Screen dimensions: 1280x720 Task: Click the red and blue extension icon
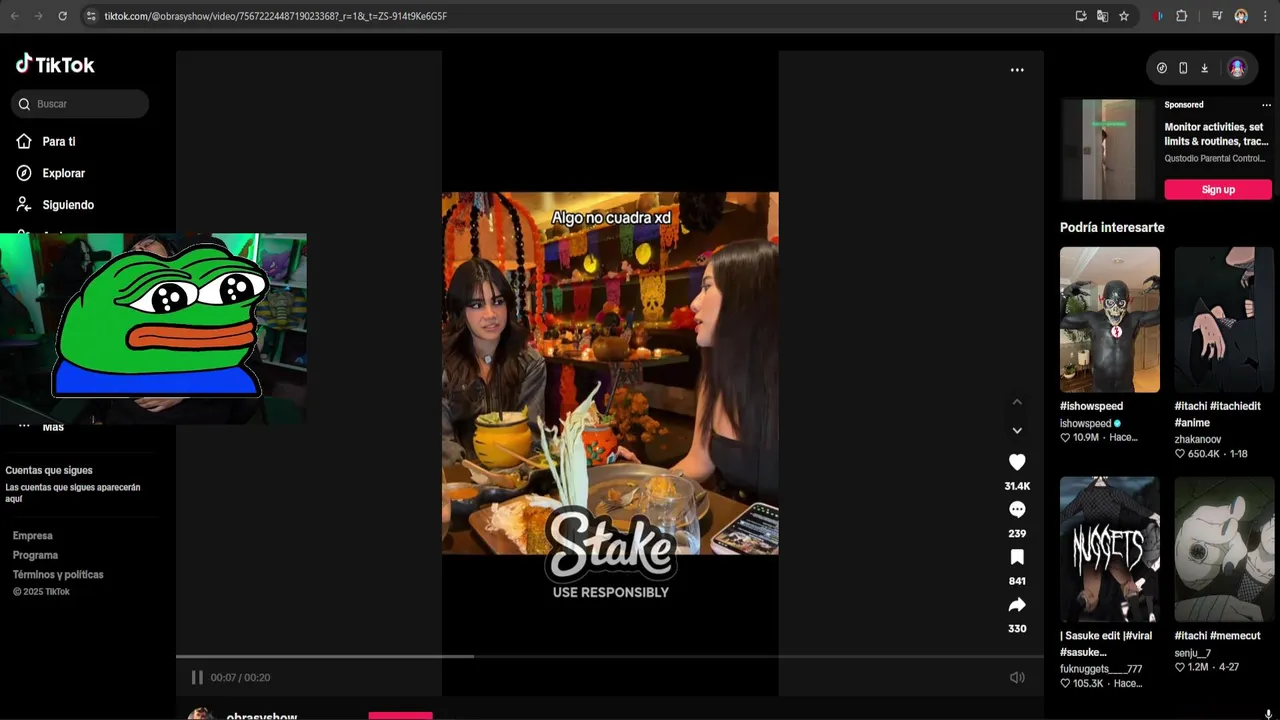click(1158, 16)
